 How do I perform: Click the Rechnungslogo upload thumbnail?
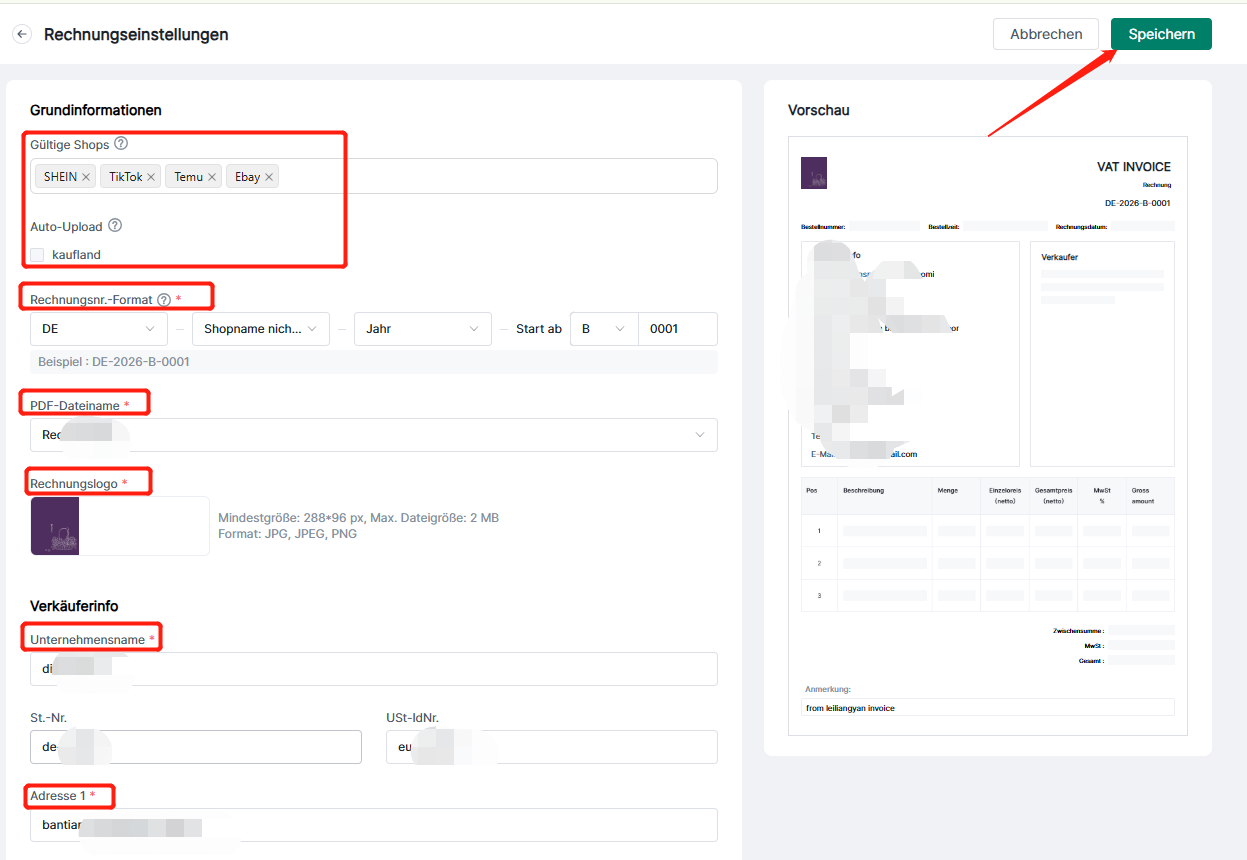[120, 526]
